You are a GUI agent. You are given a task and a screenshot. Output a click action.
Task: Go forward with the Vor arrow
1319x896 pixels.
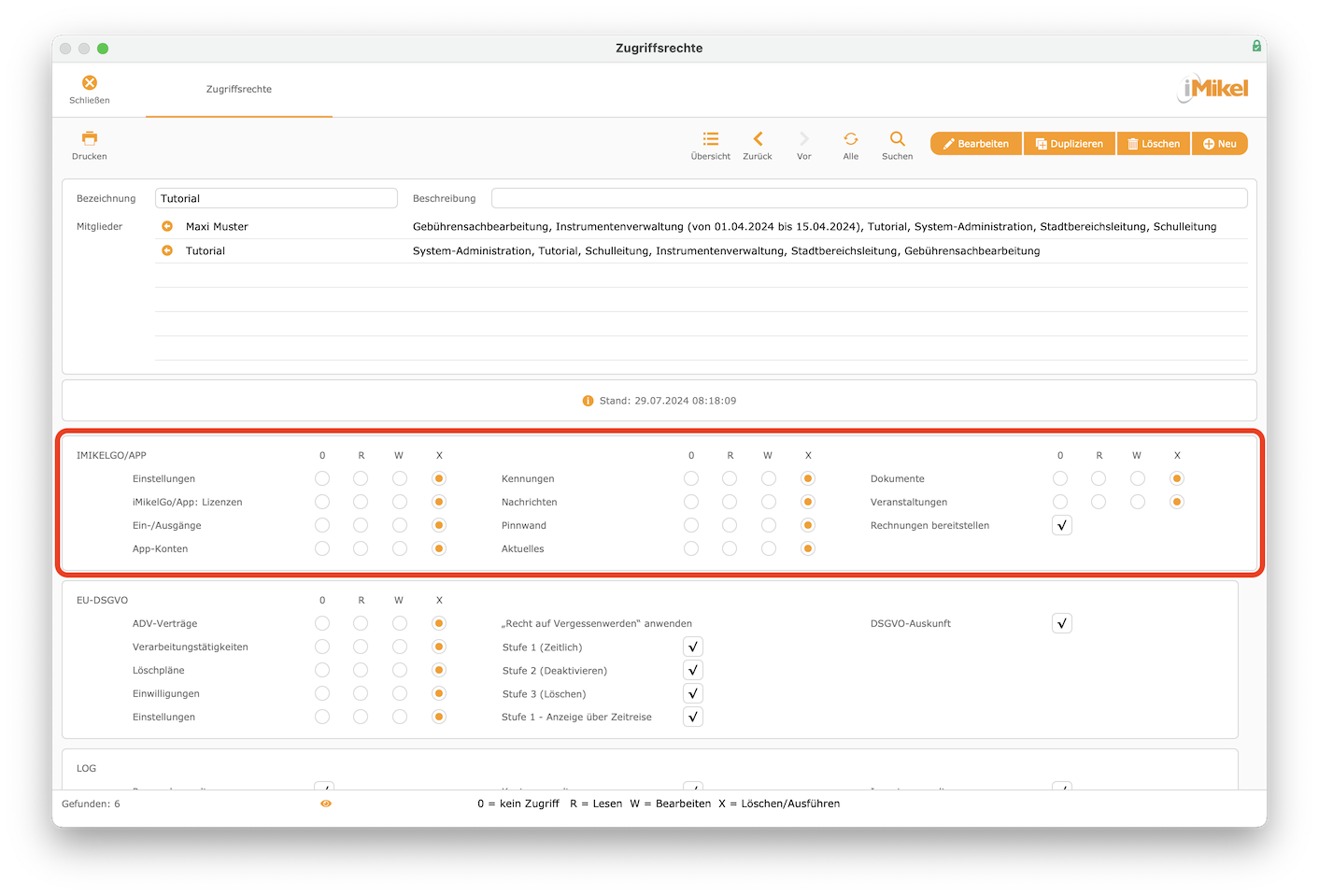(x=804, y=138)
